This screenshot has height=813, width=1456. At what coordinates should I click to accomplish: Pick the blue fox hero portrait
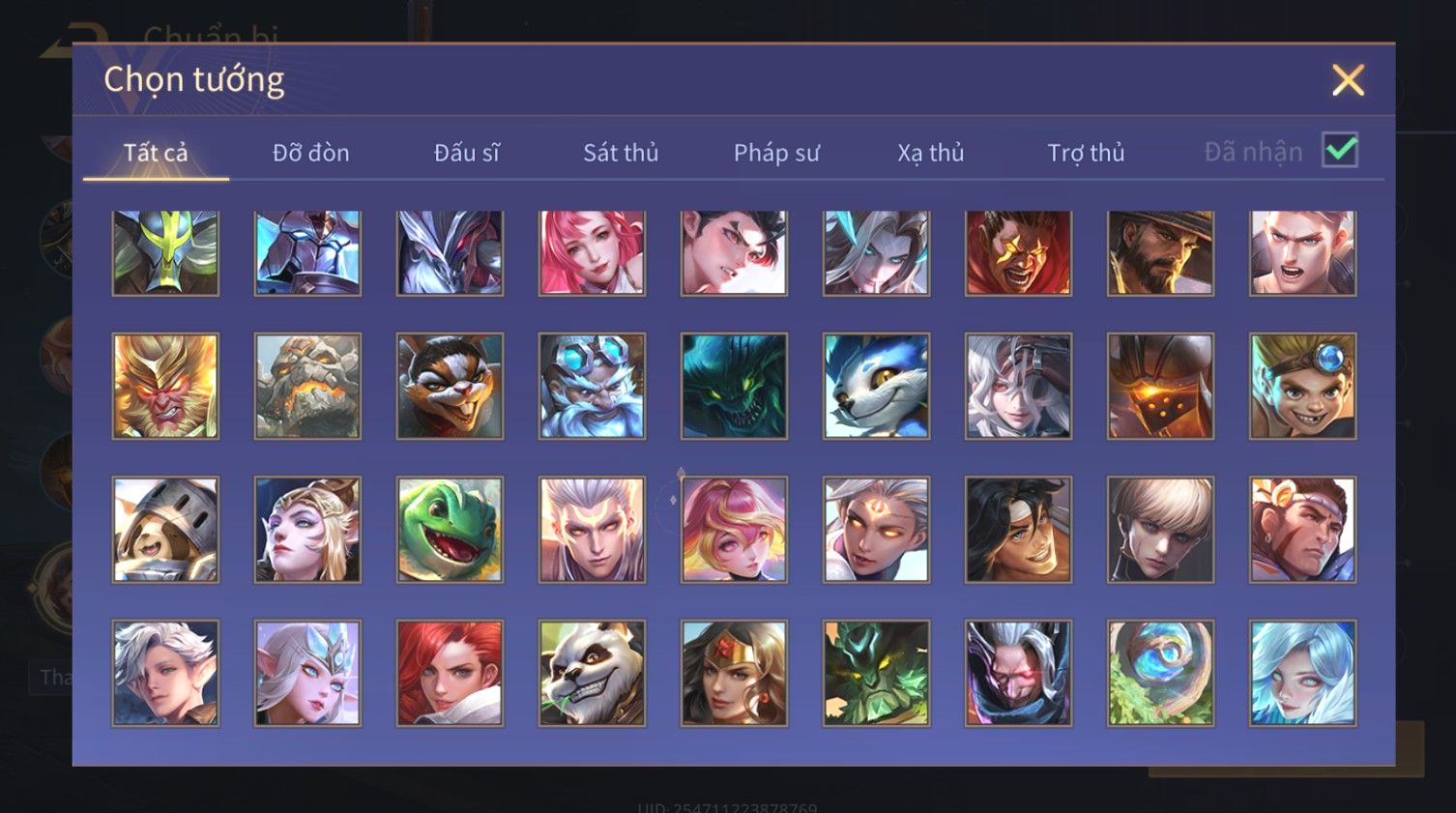876,387
